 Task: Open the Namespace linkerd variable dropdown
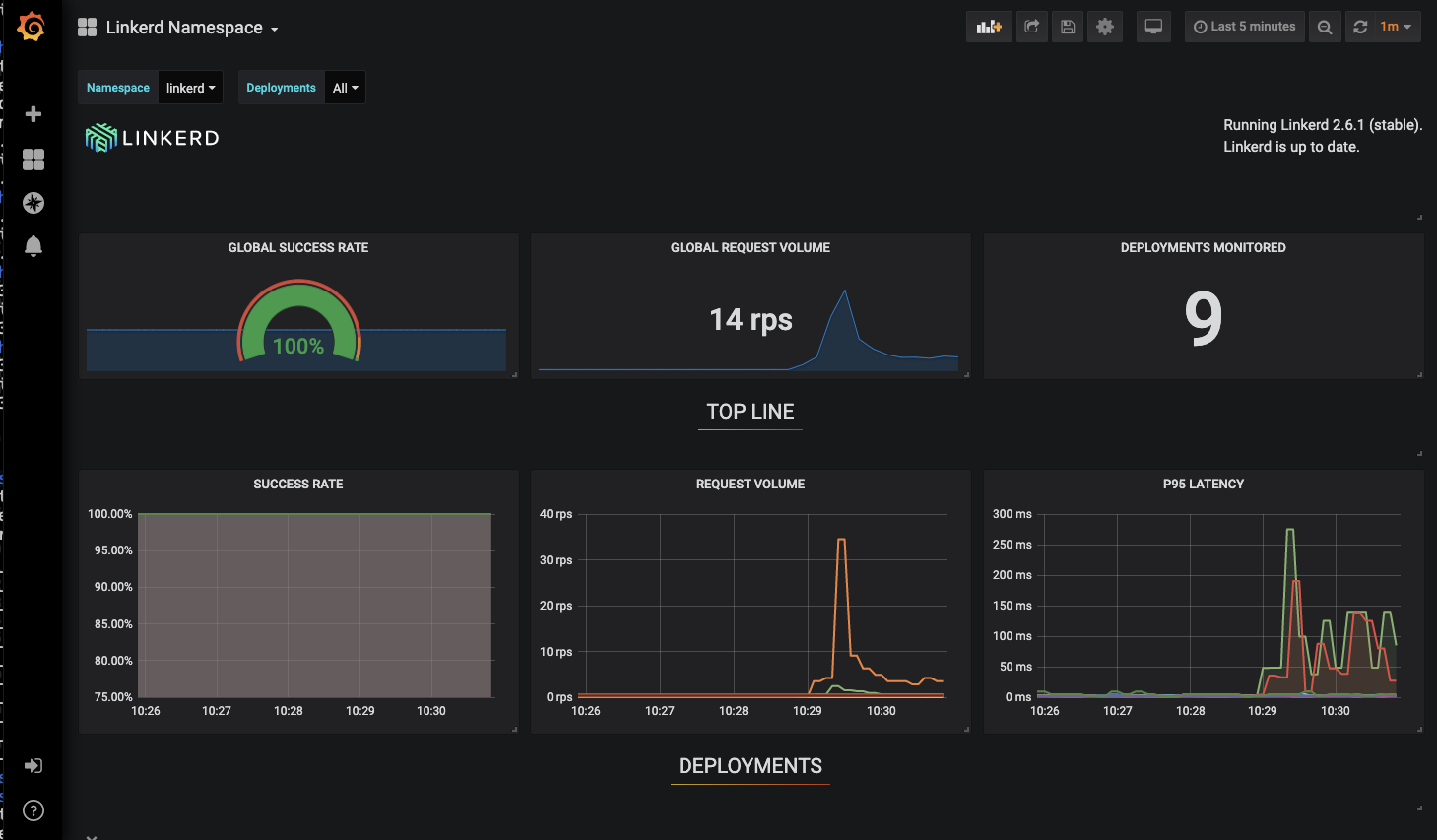coord(190,88)
